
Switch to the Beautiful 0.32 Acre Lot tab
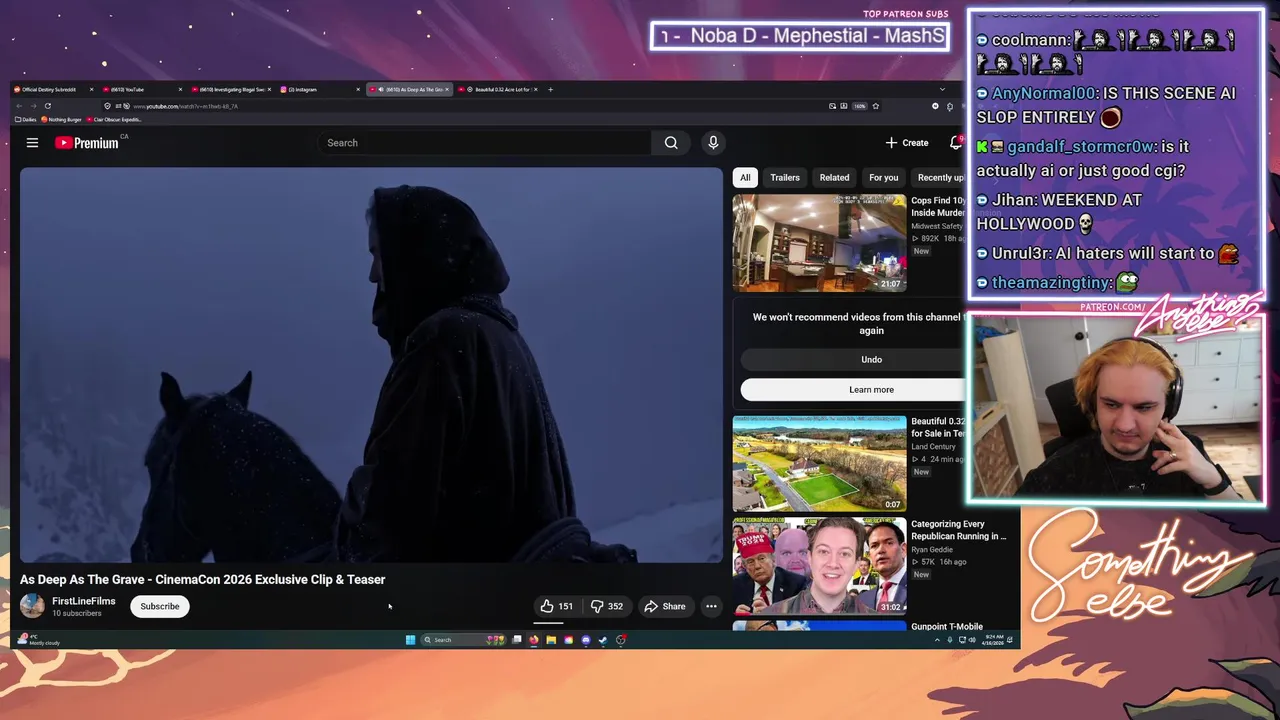(x=497, y=89)
